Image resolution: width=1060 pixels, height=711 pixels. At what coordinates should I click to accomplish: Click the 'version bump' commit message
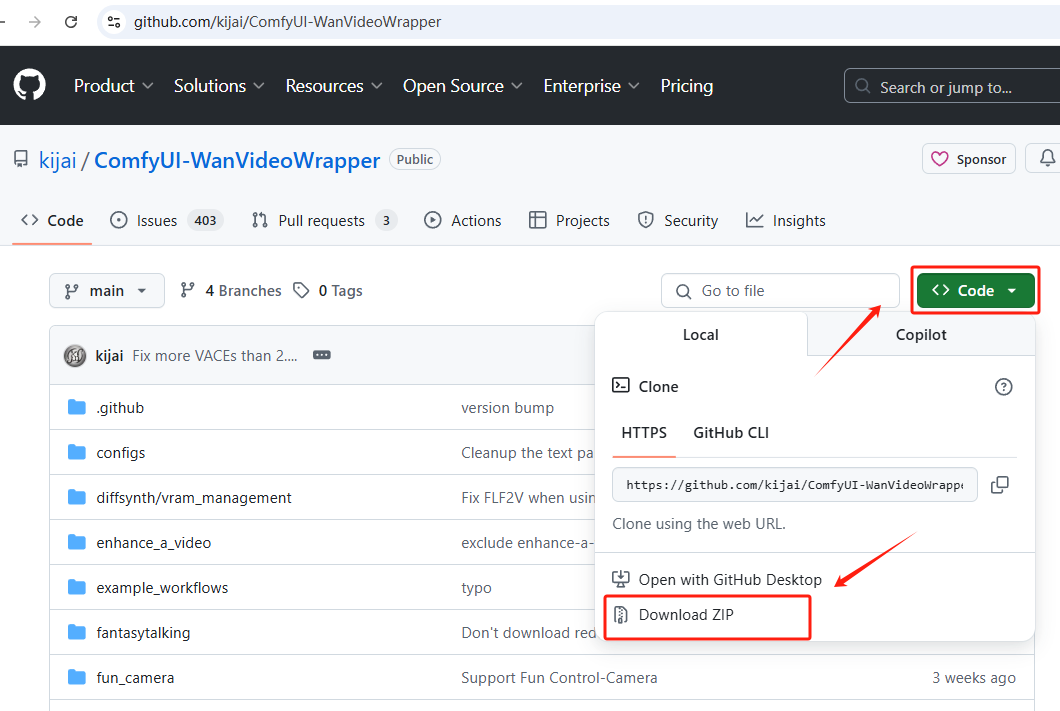click(508, 408)
